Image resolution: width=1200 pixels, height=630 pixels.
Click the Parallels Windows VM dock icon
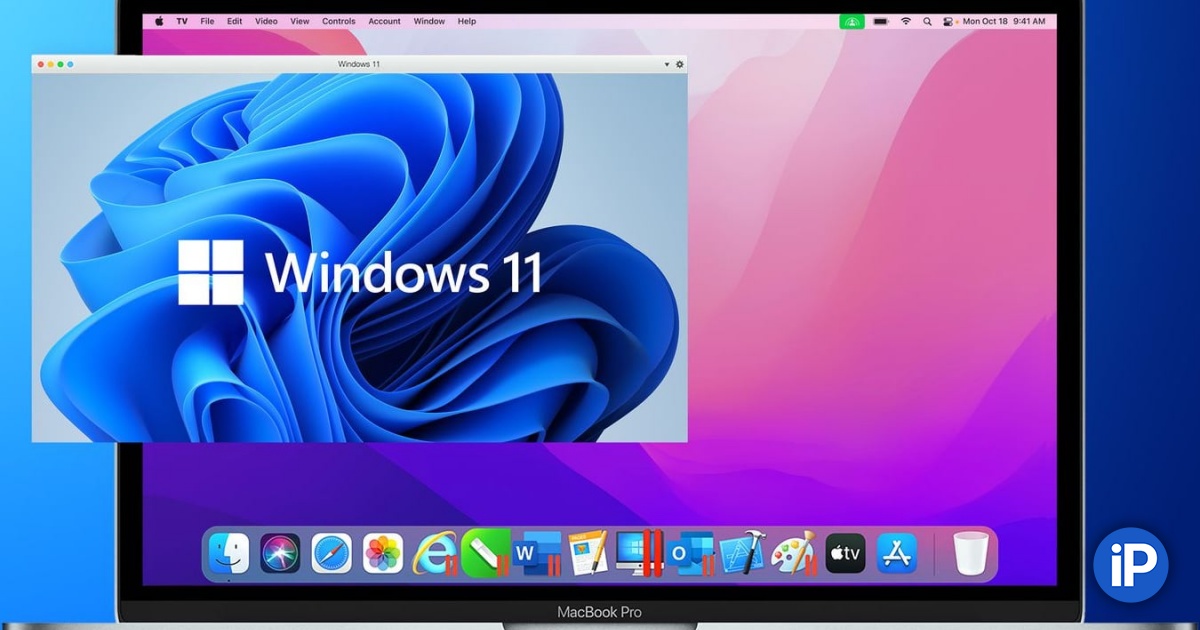639,553
